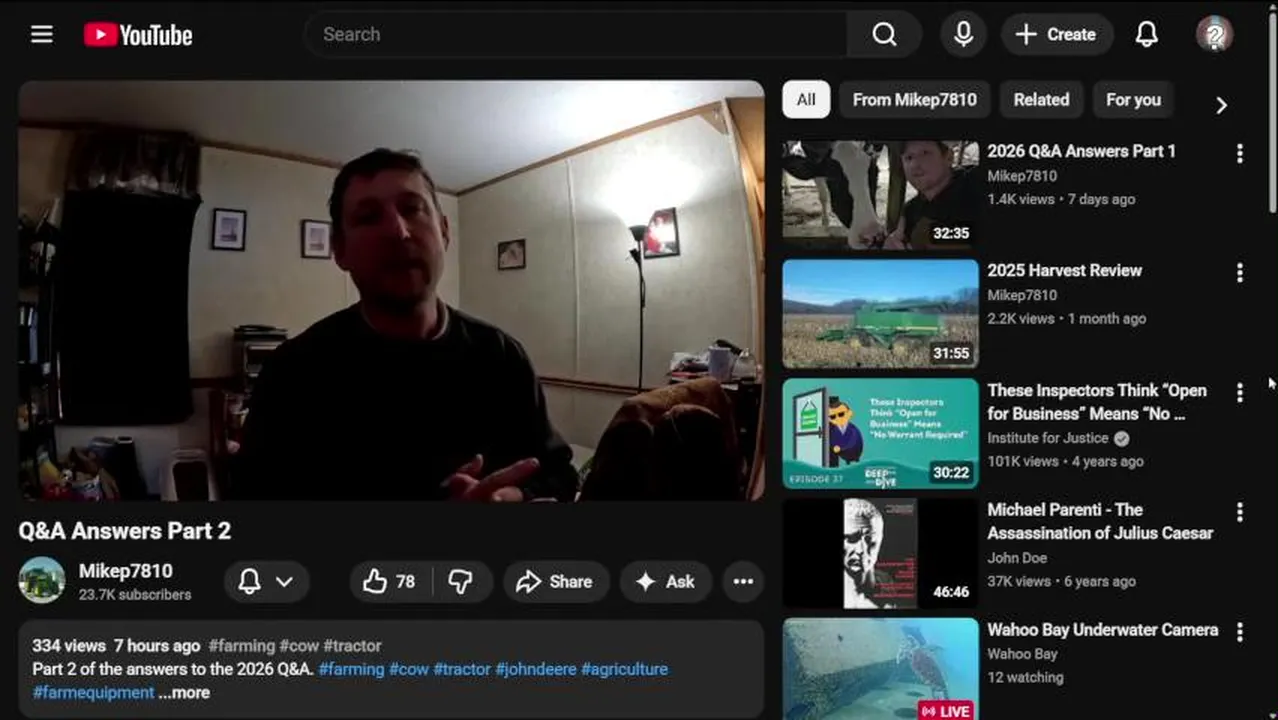Click the playing video frame

pyautogui.click(x=391, y=290)
